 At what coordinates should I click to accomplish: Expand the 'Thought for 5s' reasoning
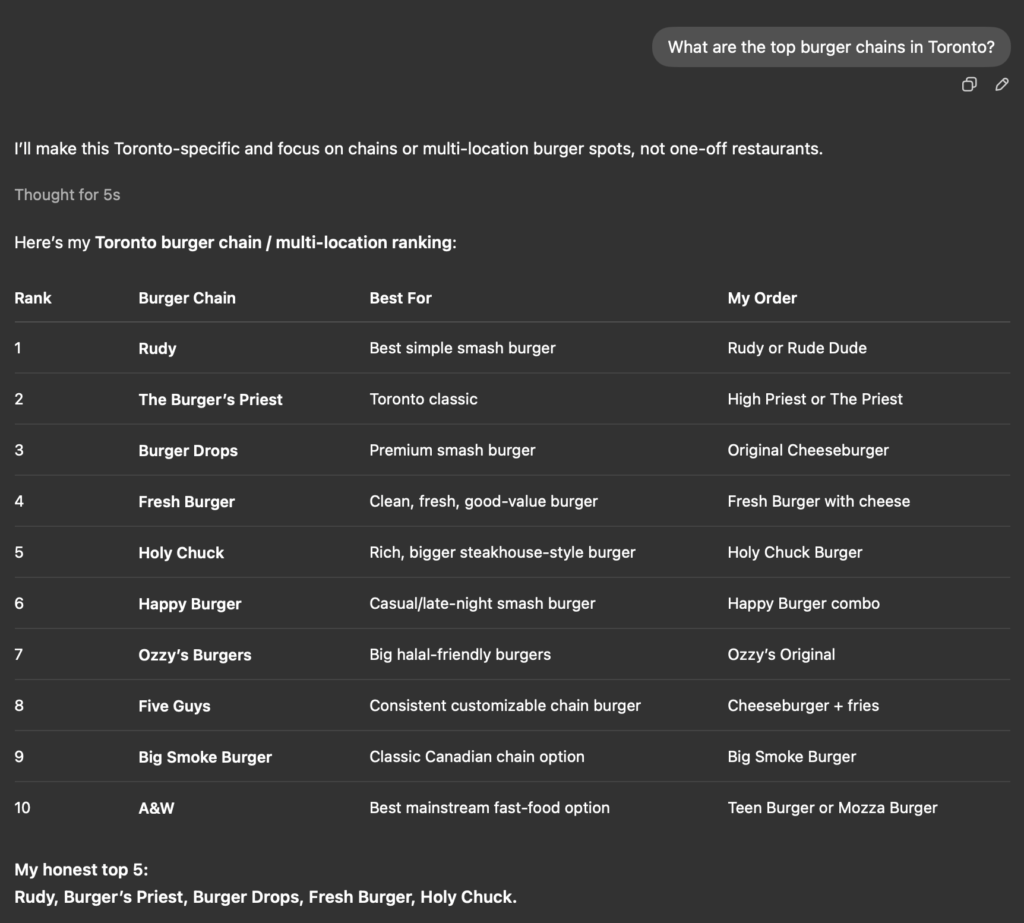[67, 195]
